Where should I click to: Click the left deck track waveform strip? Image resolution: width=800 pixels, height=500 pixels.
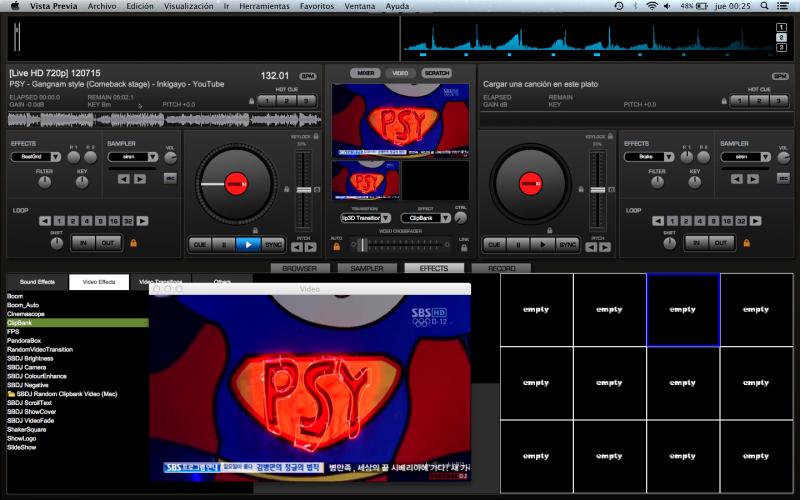click(164, 120)
